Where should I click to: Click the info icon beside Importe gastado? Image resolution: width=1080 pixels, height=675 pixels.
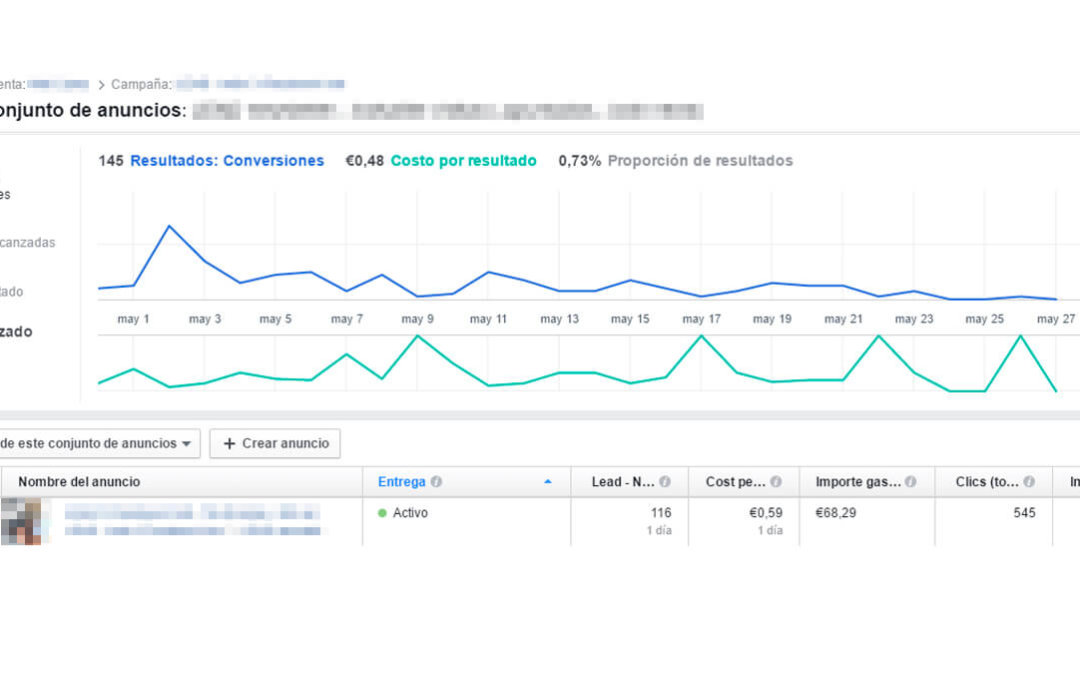(x=910, y=482)
